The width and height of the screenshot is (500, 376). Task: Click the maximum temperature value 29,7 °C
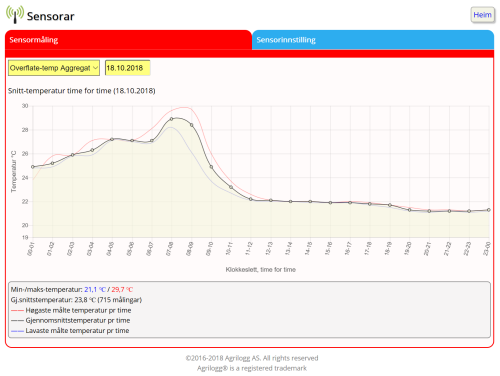coord(122,289)
